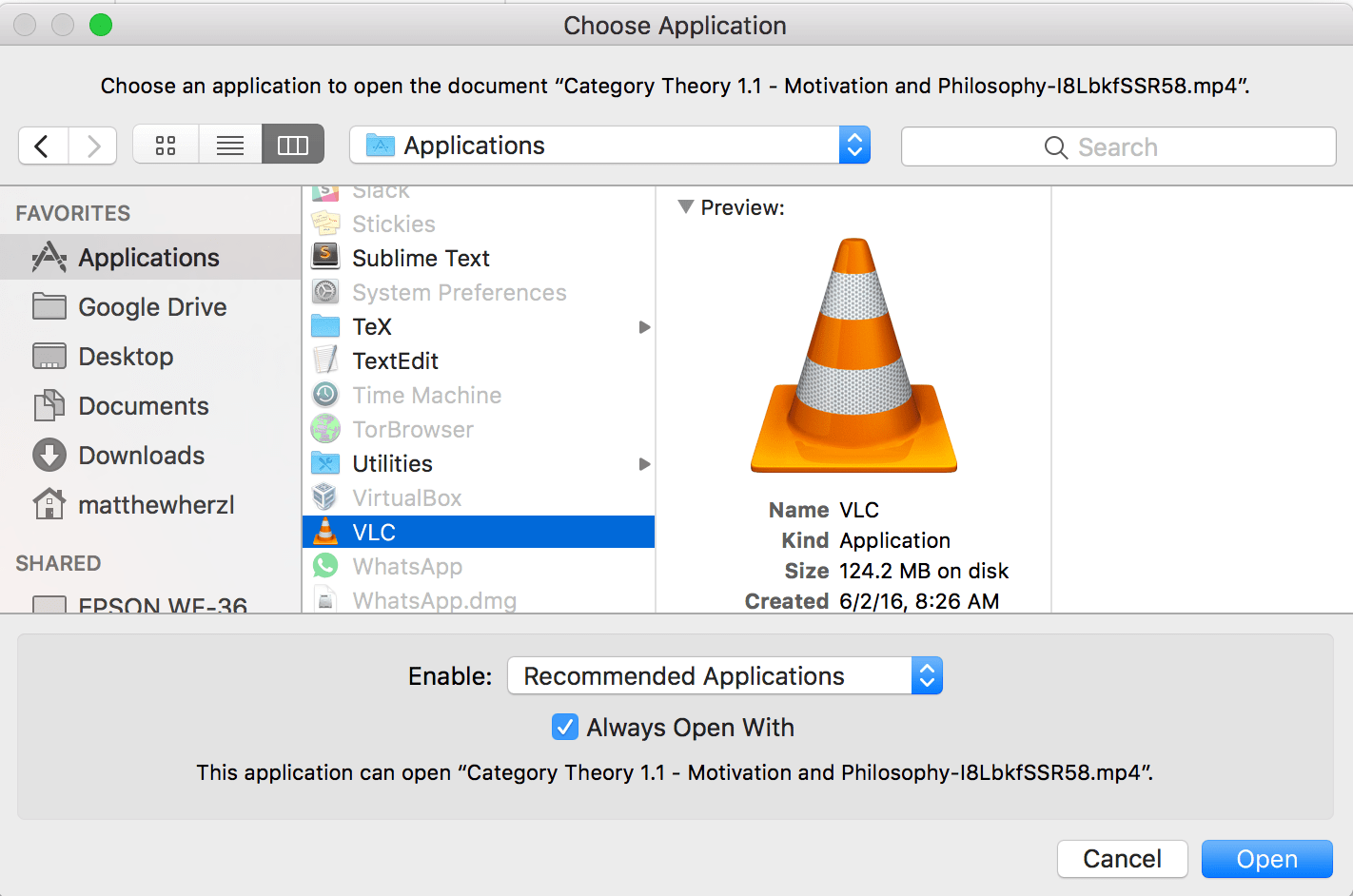
Task: Click the VirtualBox list entry
Action: (x=479, y=497)
